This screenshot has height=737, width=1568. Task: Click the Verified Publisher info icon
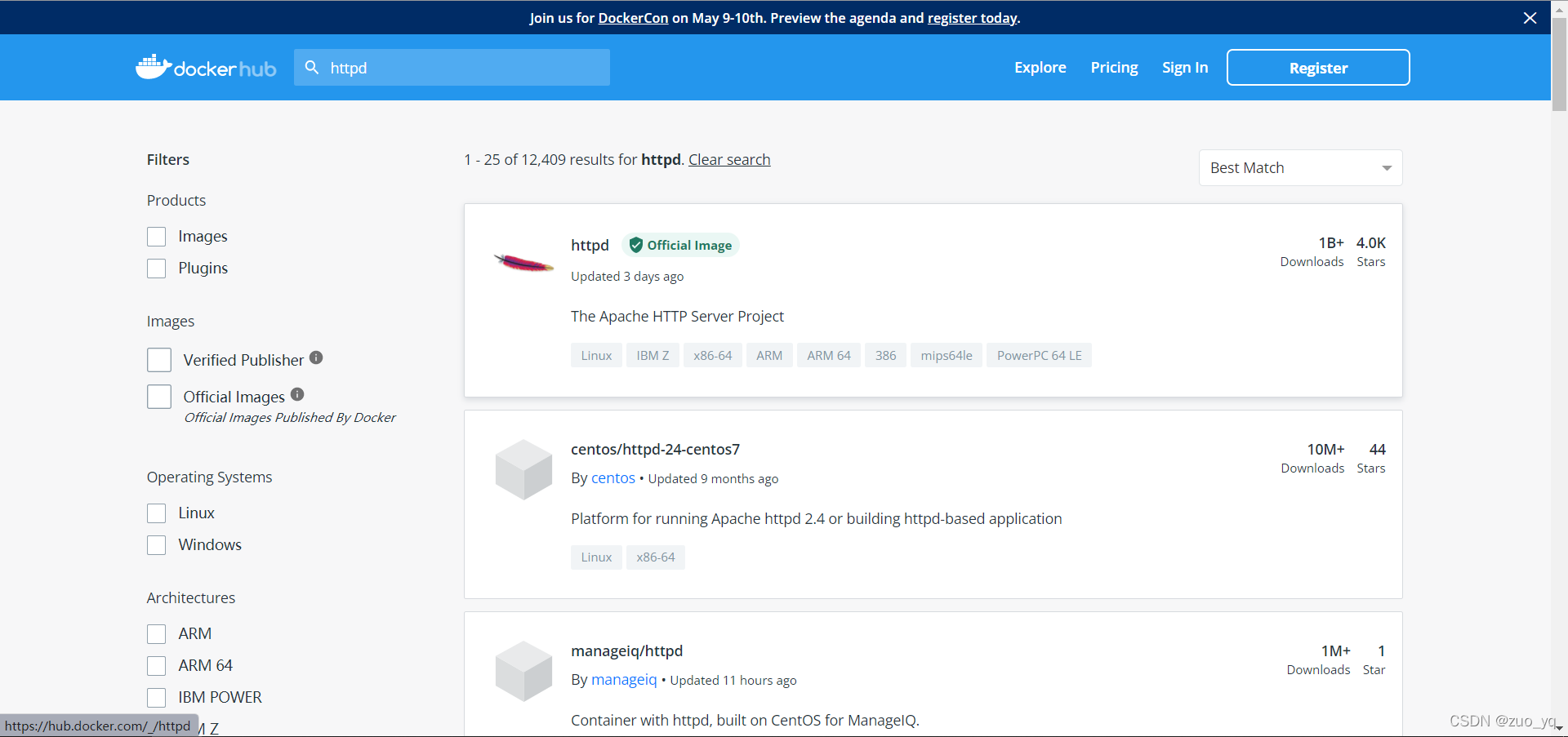pyautogui.click(x=316, y=357)
